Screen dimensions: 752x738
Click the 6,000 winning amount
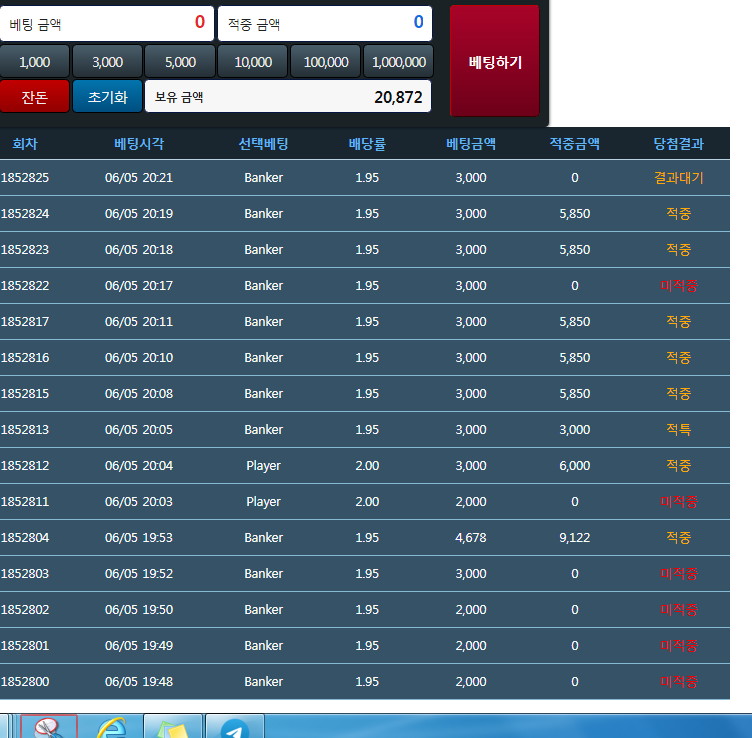point(575,466)
